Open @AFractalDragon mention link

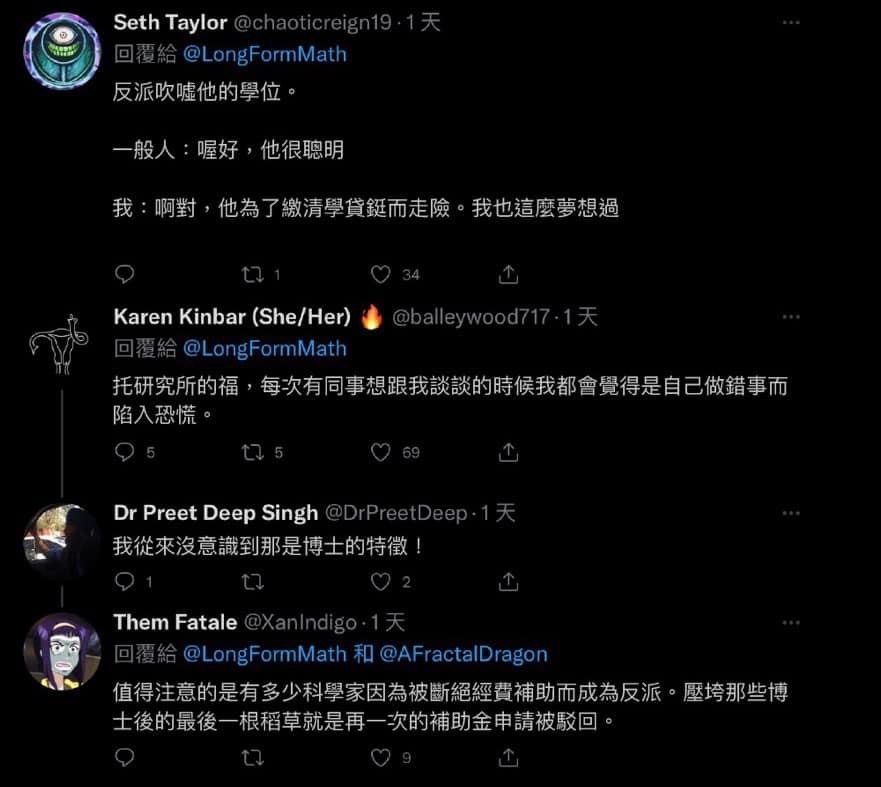tap(464, 654)
